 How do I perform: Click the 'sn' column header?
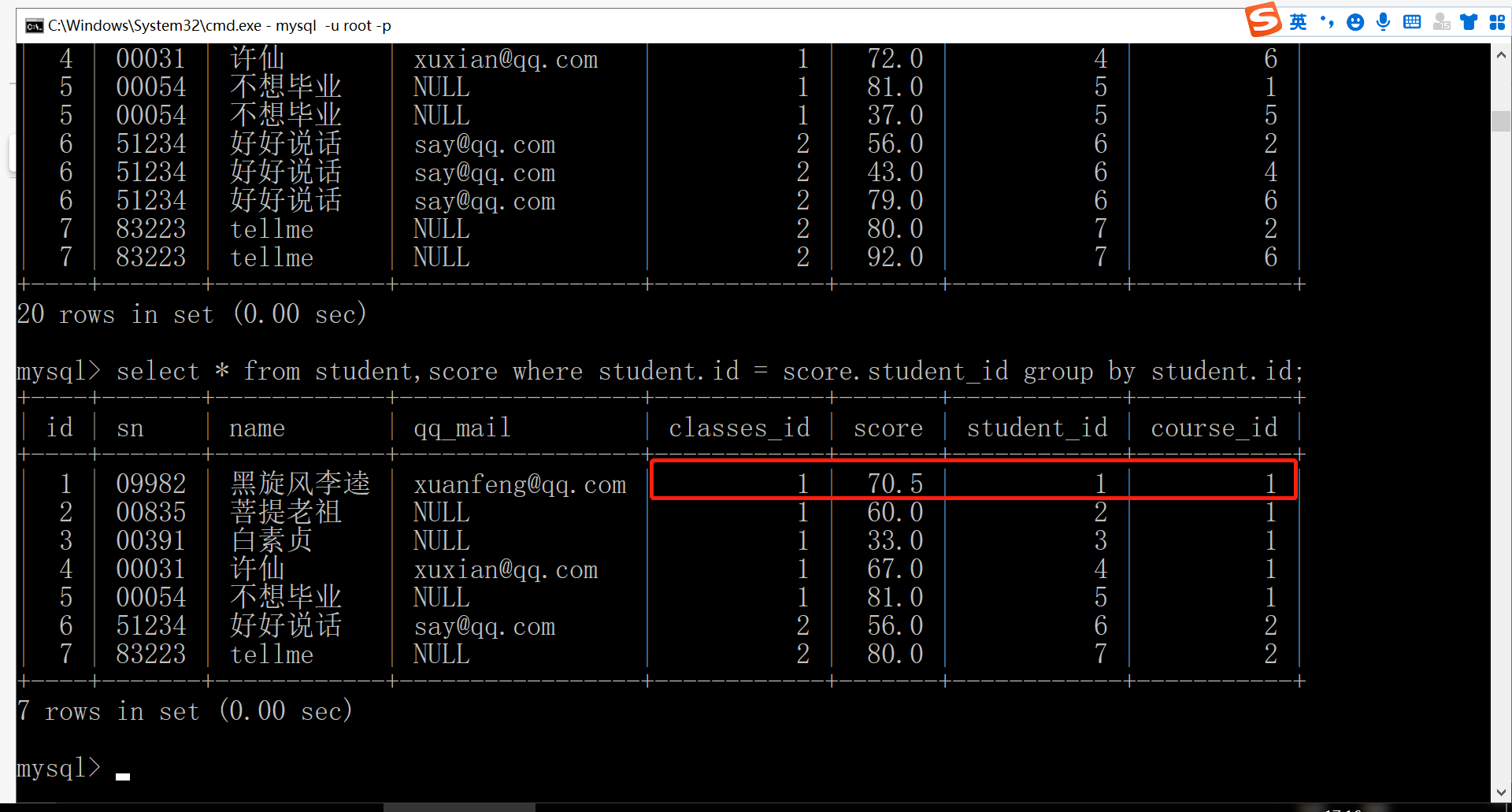[131, 428]
